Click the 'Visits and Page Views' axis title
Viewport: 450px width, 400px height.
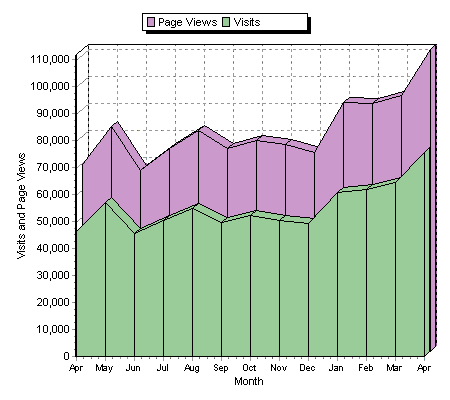pyautogui.click(x=21, y=206)
